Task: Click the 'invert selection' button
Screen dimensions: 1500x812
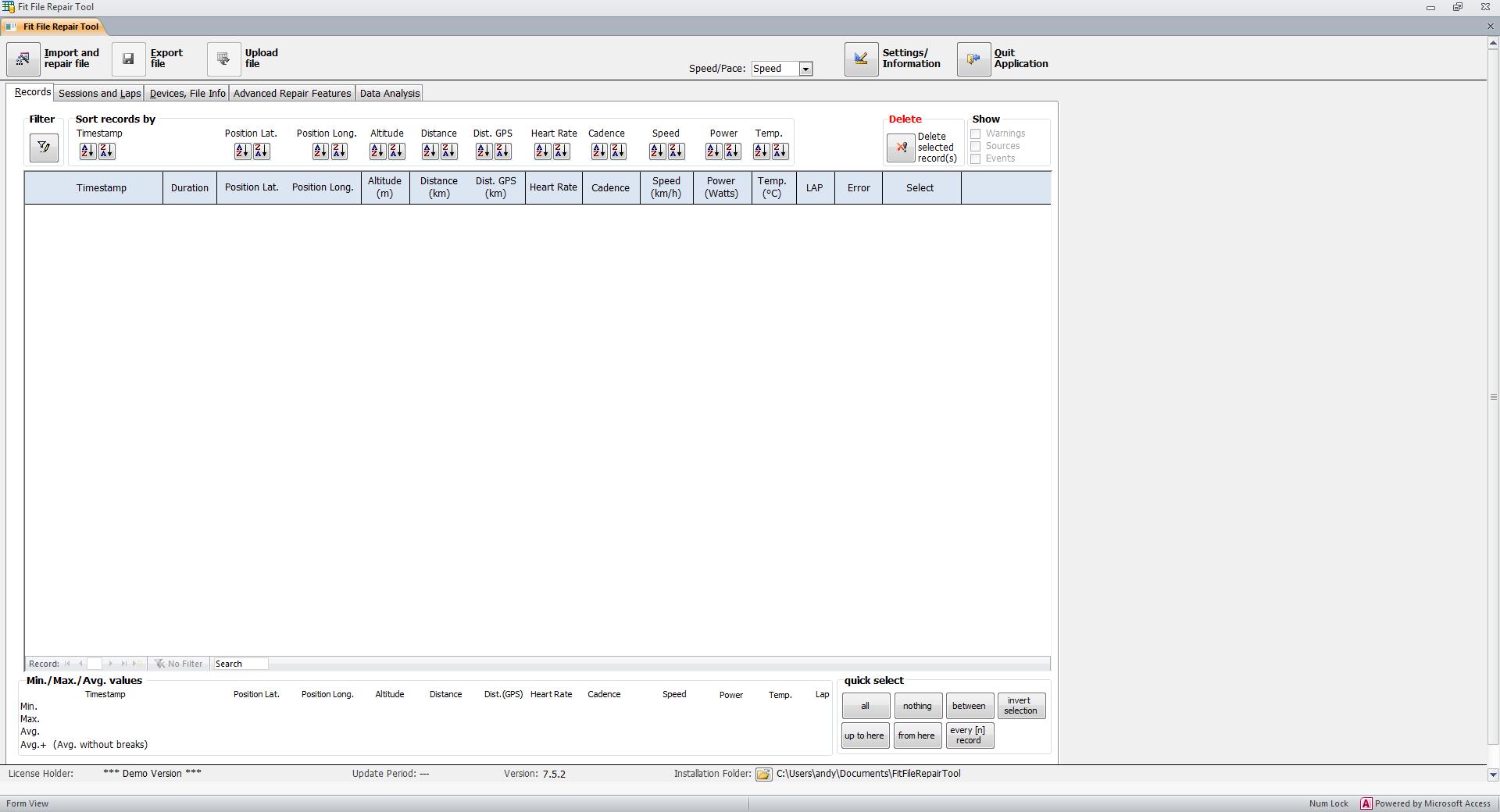Action: (1020, 706)
